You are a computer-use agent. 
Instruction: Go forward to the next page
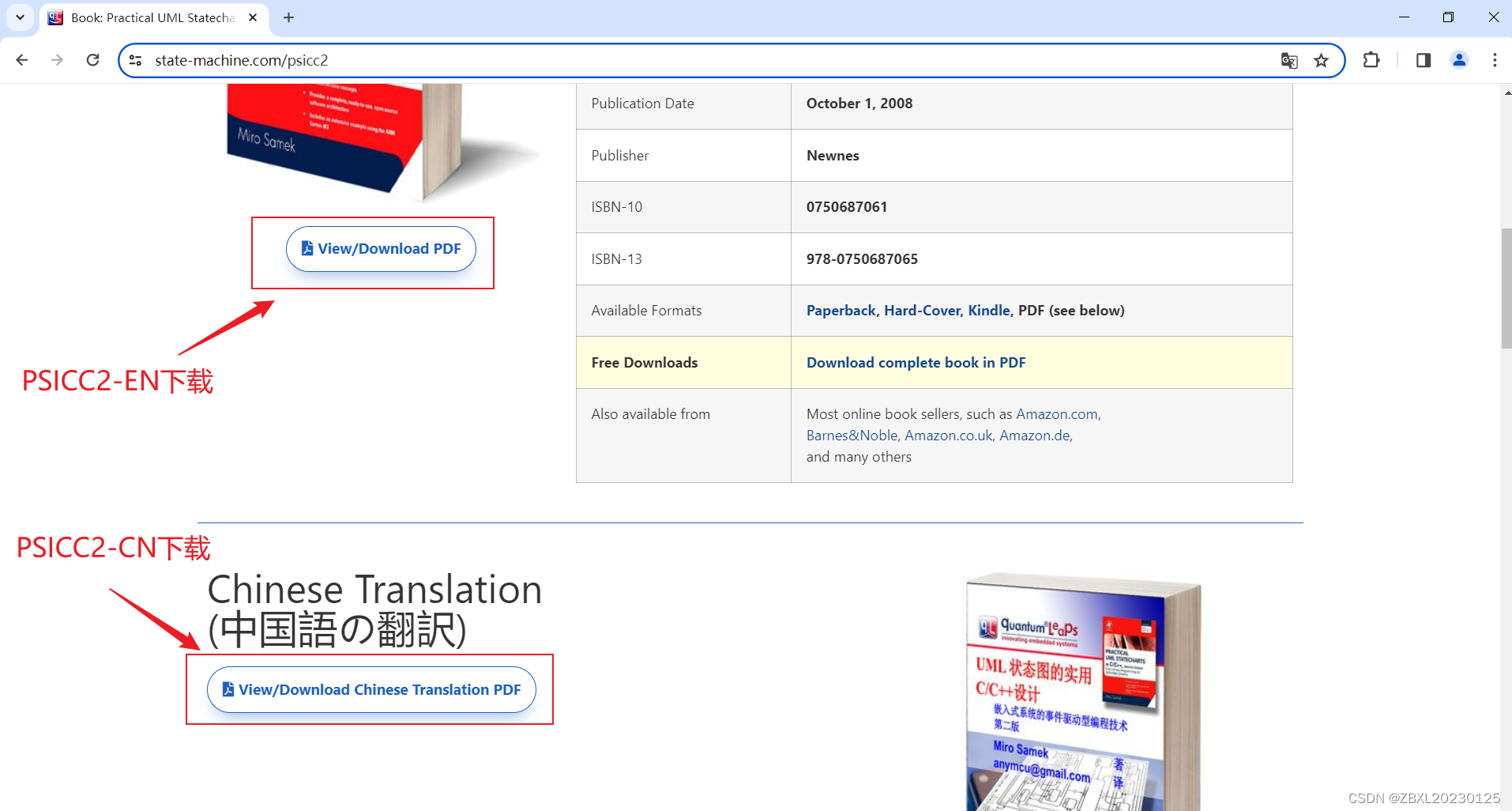[57, 60]
